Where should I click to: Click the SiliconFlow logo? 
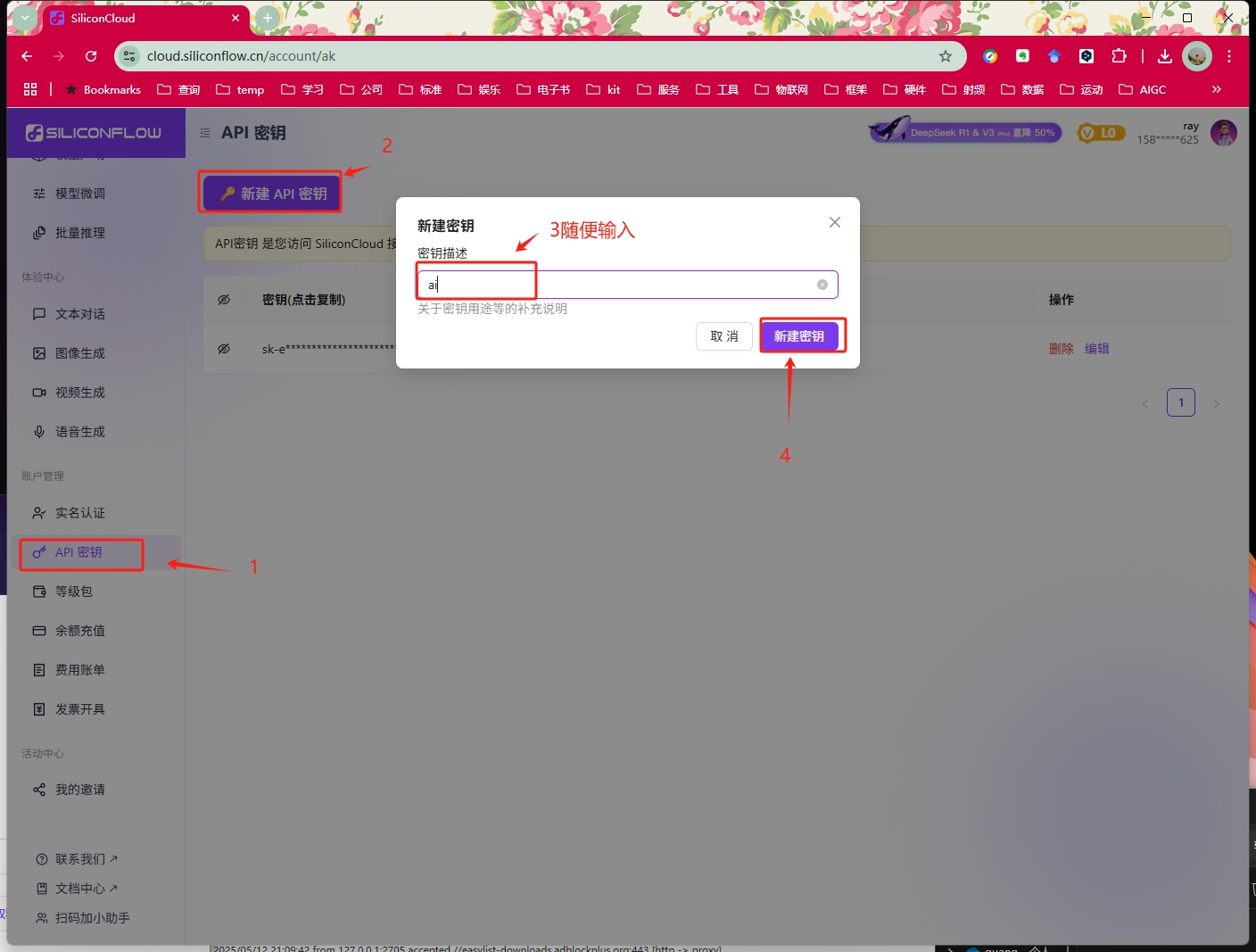(x=94, y=133)
